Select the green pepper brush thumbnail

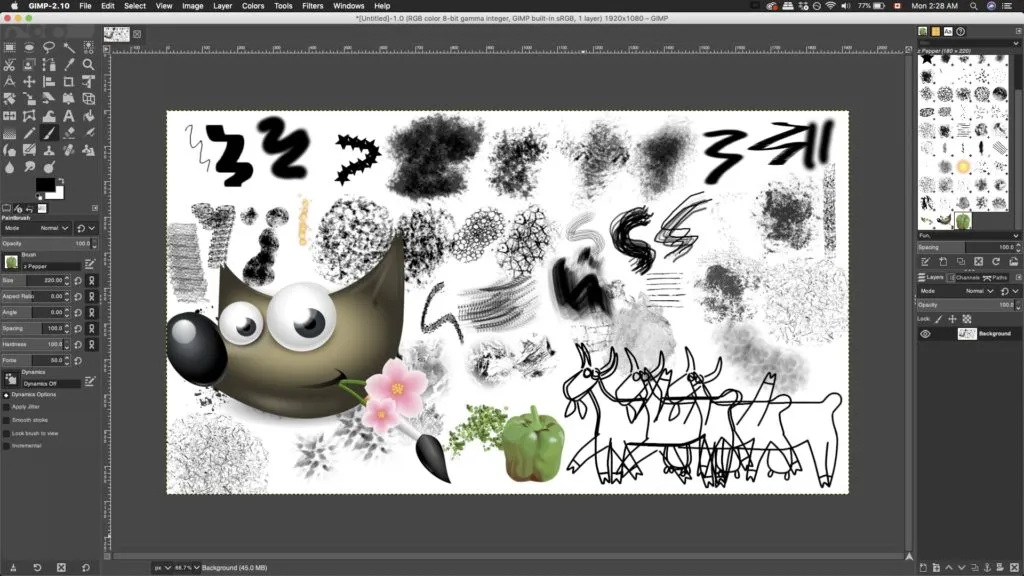[x=962, y=220]
